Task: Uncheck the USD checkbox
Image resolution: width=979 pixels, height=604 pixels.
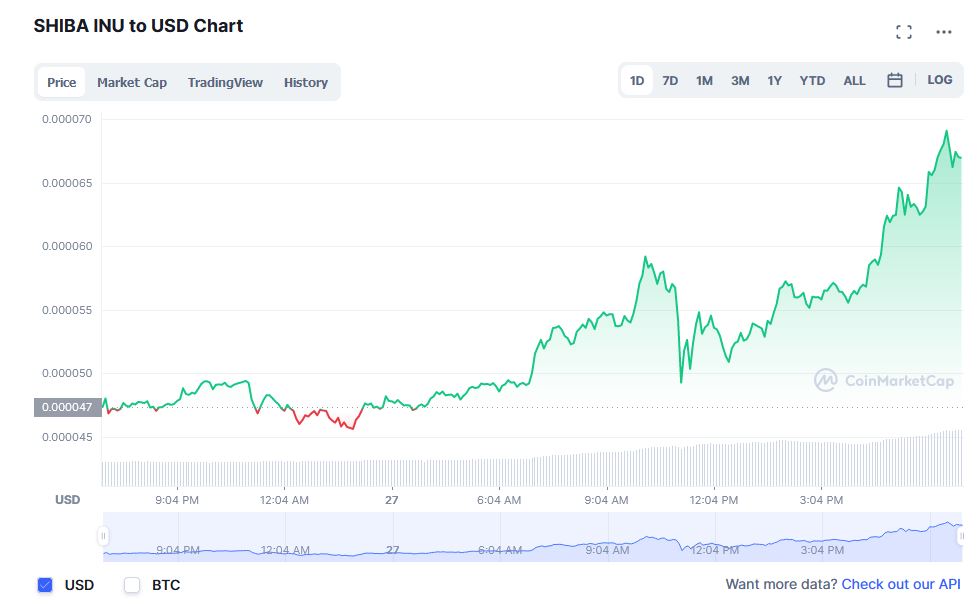Action: coord(45,585)
